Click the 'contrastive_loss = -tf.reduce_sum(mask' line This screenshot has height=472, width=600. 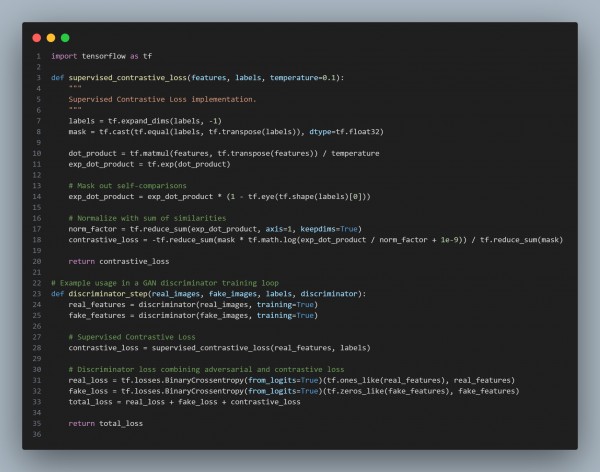click(x=316, y=240)
